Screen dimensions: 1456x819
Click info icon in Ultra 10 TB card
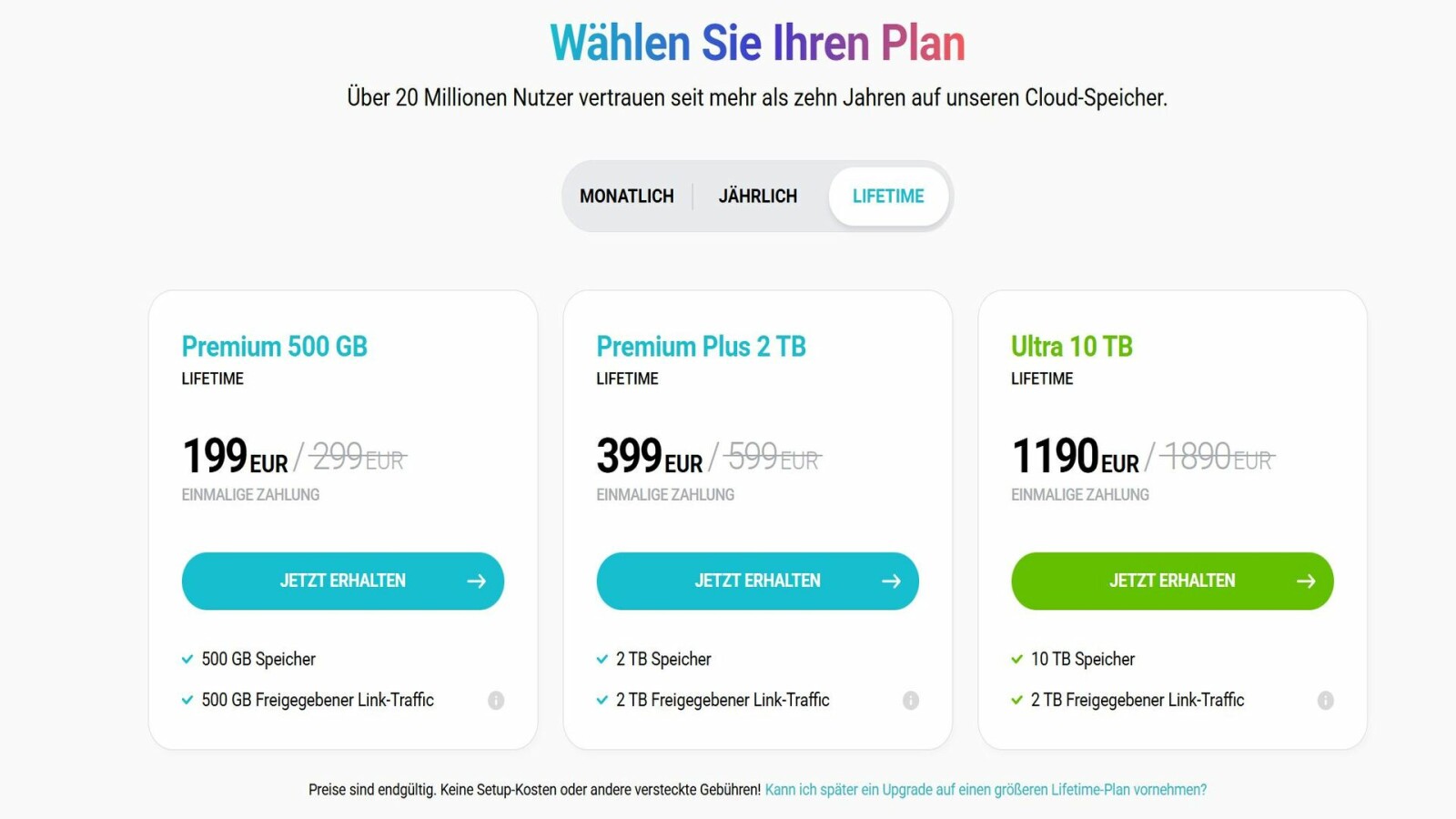[1326, 700]
